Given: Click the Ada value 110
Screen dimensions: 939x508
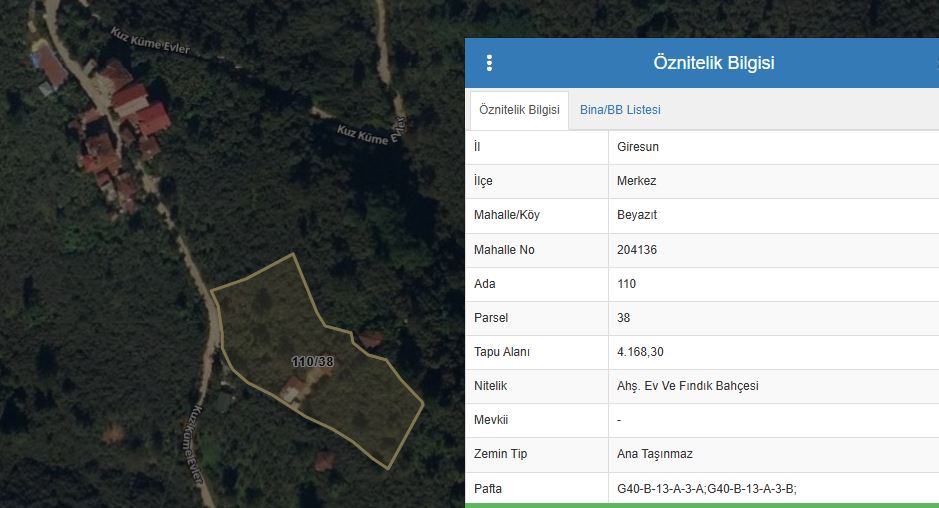Looking at the screenshot, I should 627,284.
